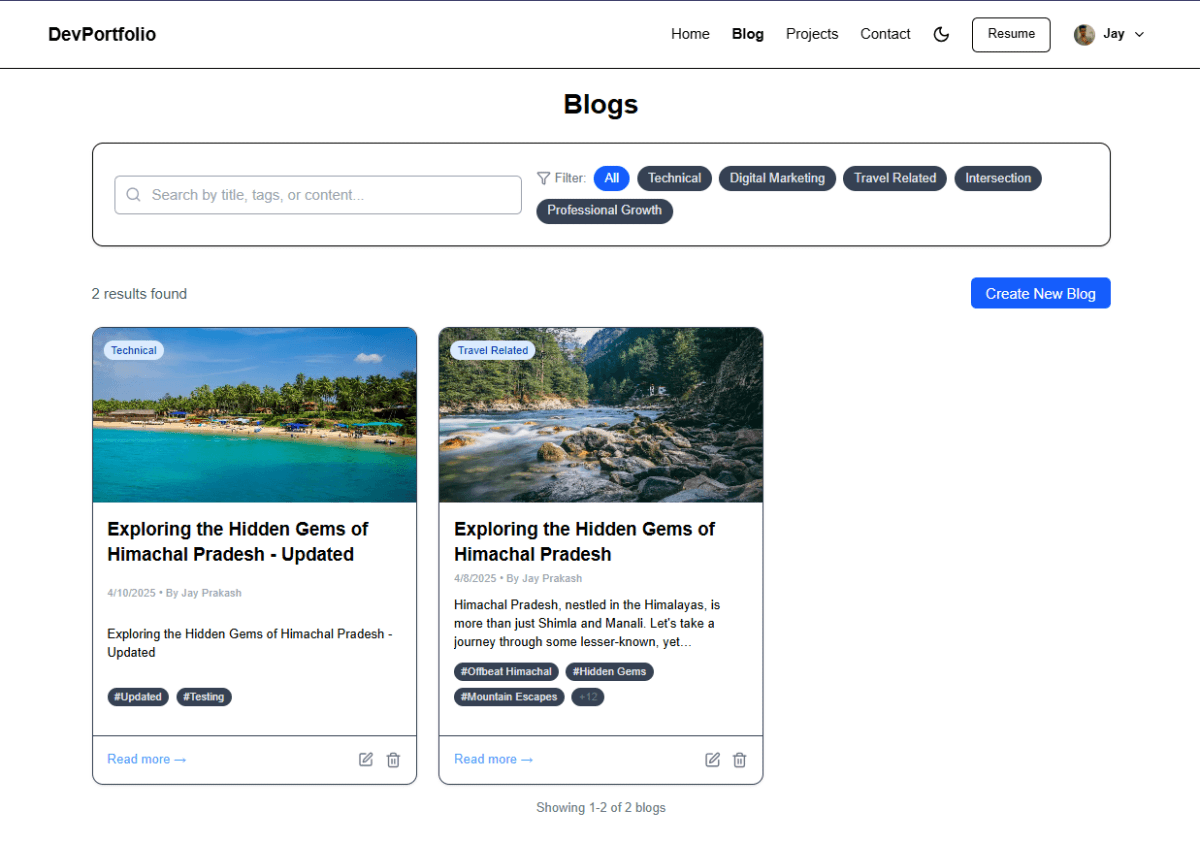Viewport: 1200px width, 843px height.
Task: Edit the updated Himachal Pradesh blog post
Action: [366, 759]
